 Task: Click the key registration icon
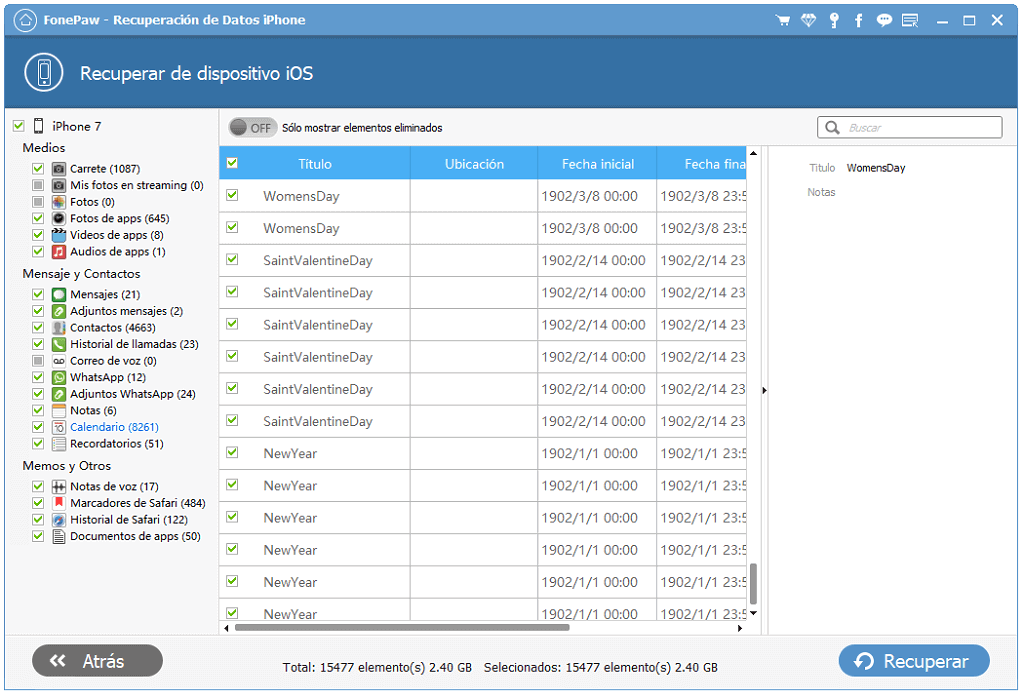(834, 20)
